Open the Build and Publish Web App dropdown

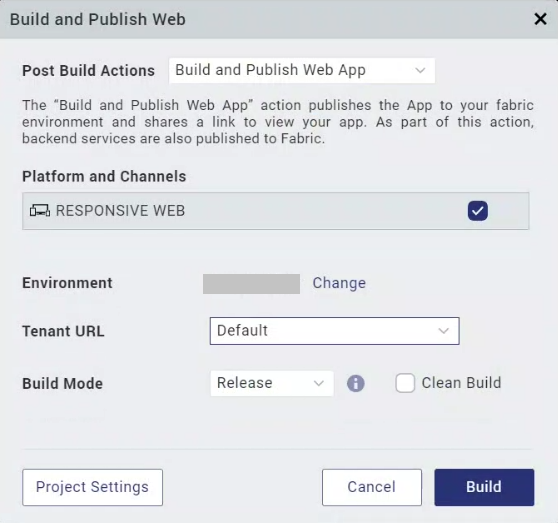click(x=302, y=70)
